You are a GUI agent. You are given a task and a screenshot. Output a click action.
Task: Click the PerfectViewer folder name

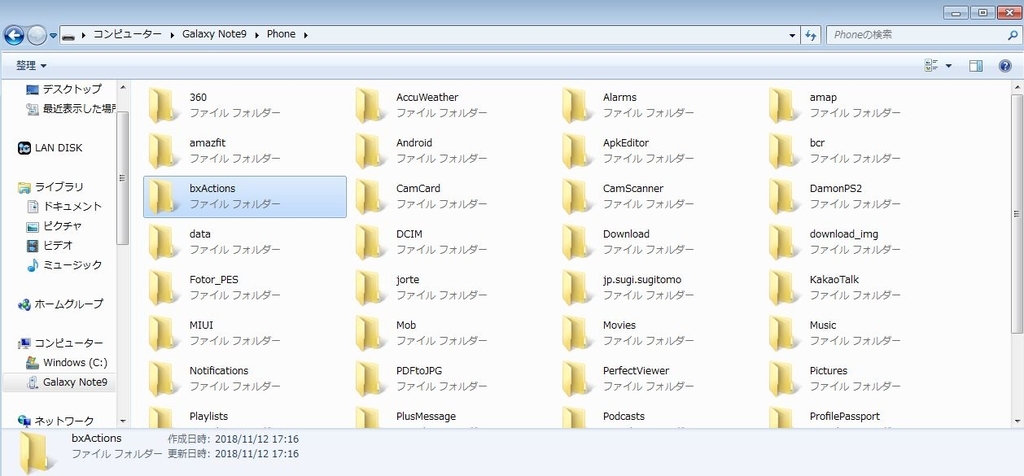click(636, 371)
